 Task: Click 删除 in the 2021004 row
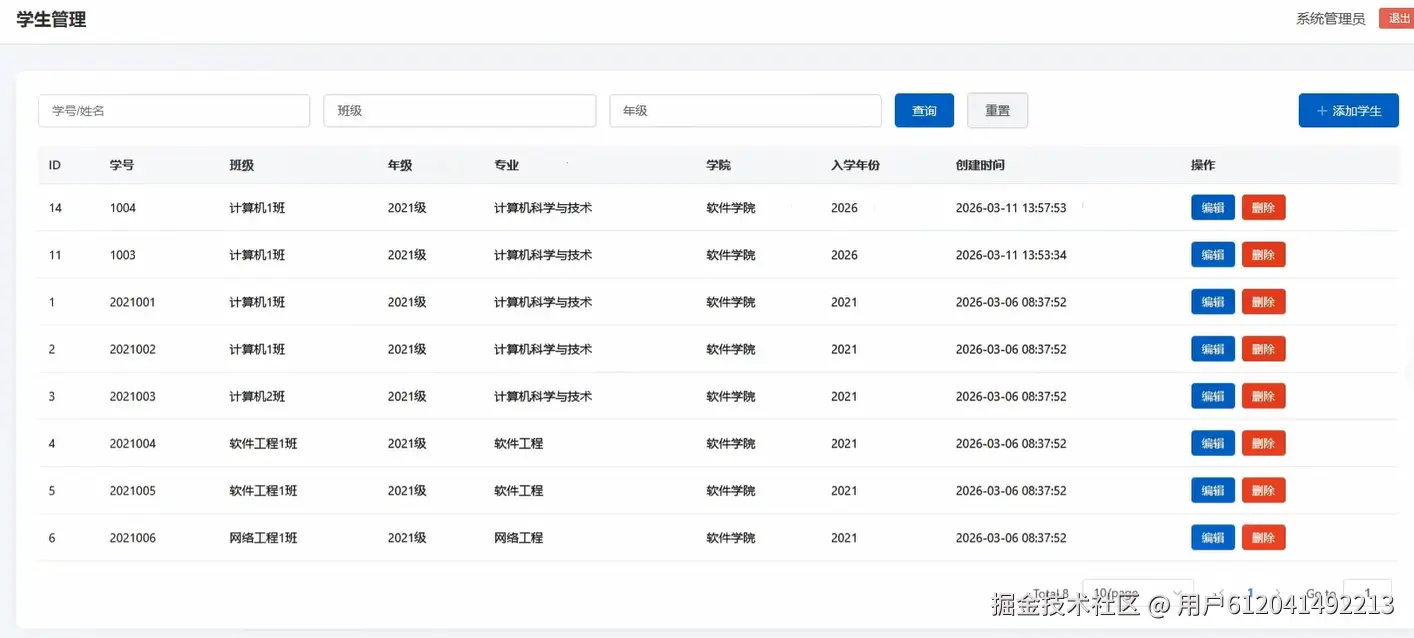1263,443
